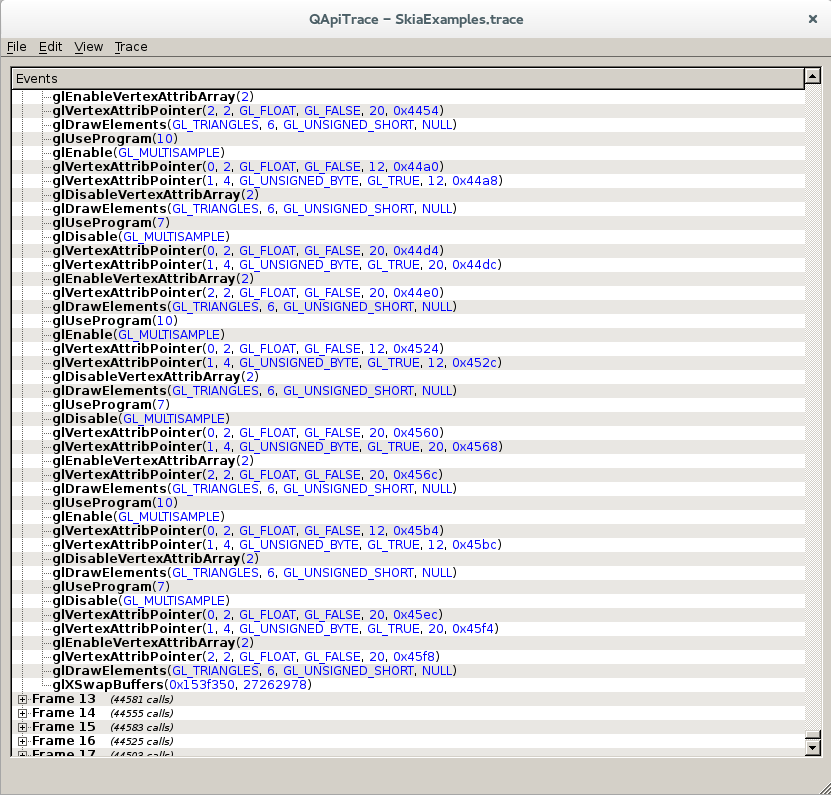
Task: Open the Trace menu
Action: pyautogui.click(x=131, y=47)
